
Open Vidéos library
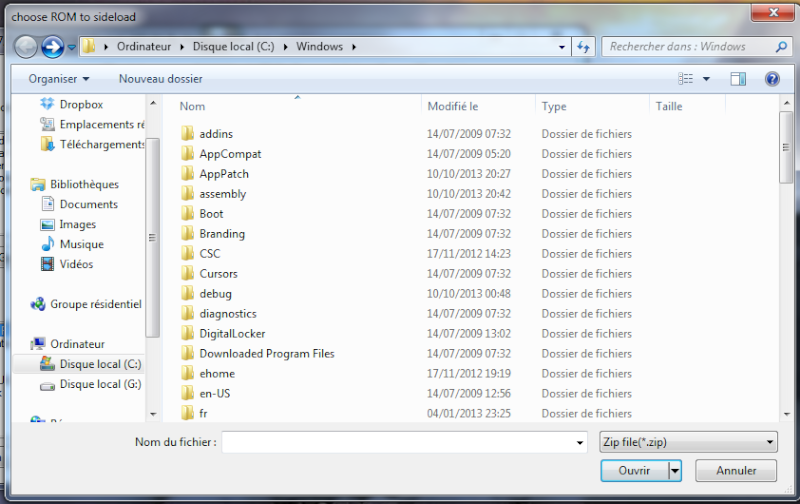point(67,264)
